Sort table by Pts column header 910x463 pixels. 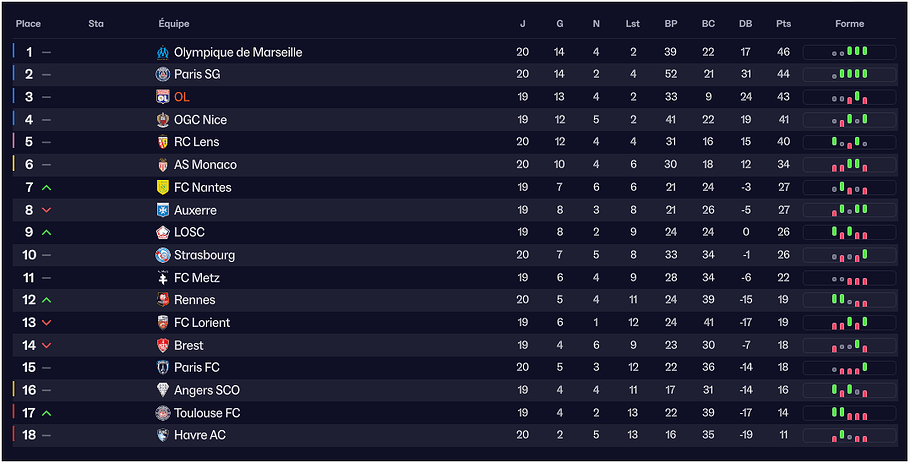pos(783,24)
